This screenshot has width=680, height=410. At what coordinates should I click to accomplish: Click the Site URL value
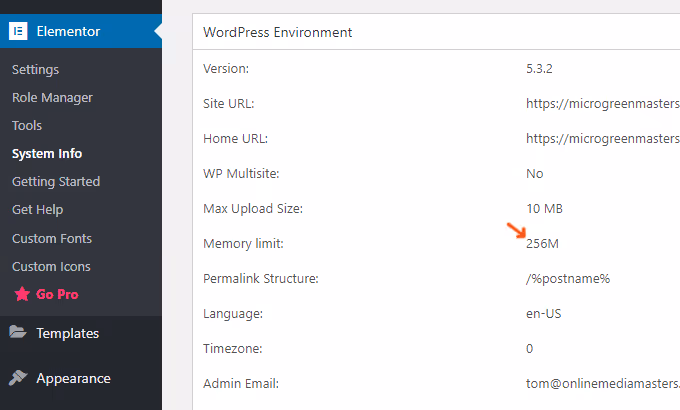603,104
